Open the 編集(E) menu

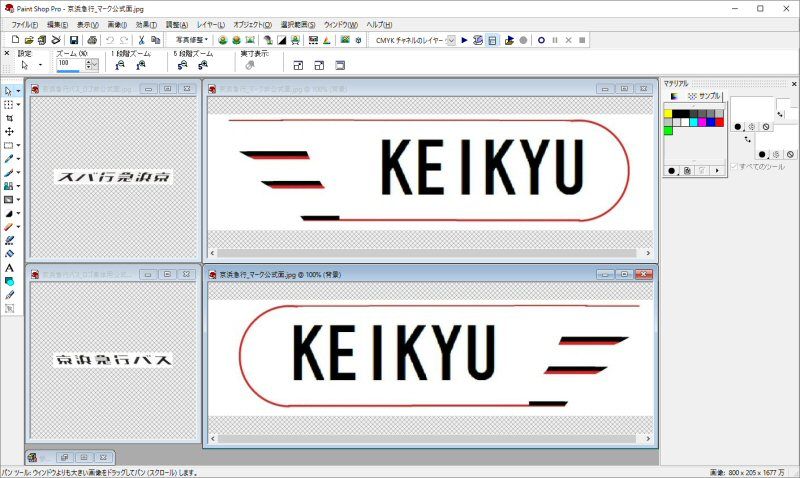click(x=57, y=24)
